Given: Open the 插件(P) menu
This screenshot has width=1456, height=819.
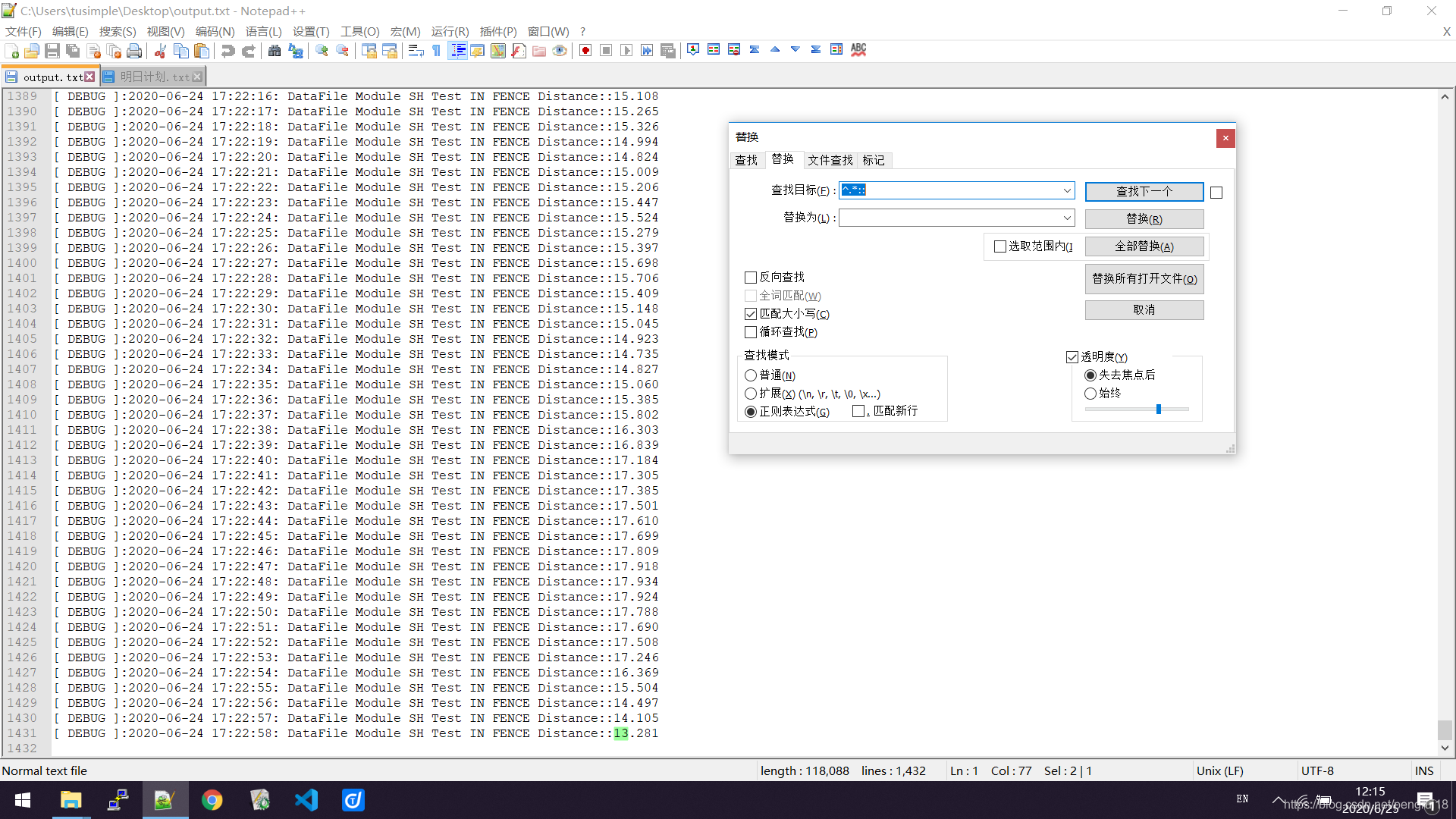Looking at the screenshot, I should pos(498,31).
